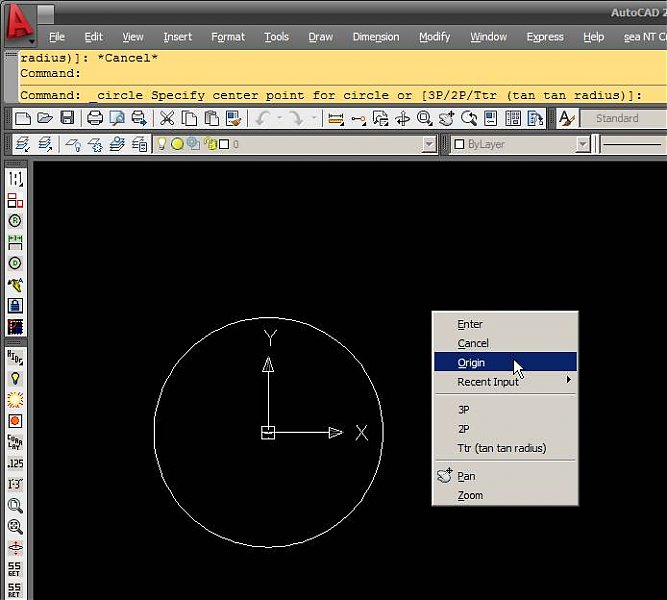
Task: Open the Tool Palettes grid icon
Action: 513,118
